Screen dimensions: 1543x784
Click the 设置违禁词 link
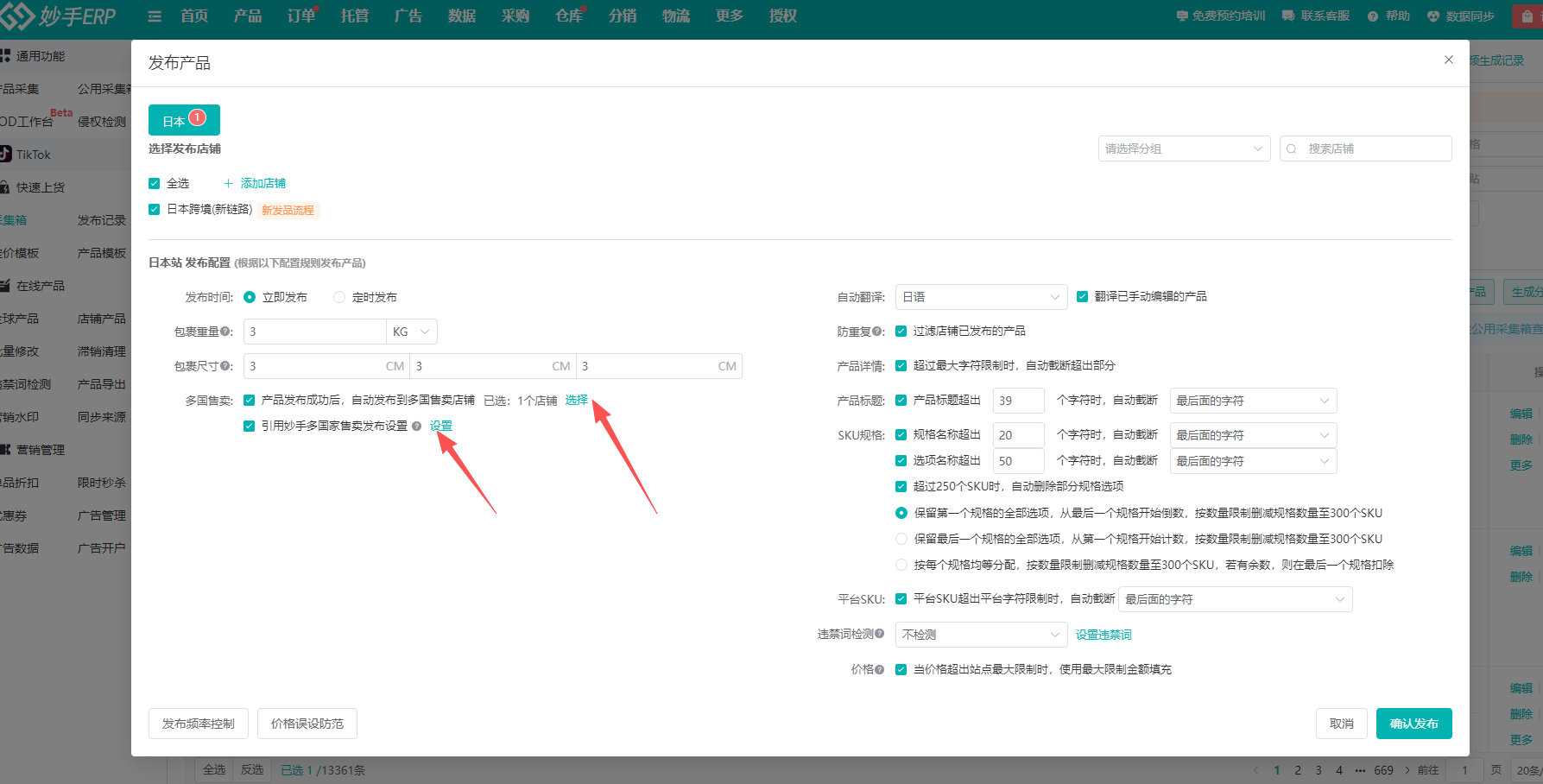point(1103,635)
